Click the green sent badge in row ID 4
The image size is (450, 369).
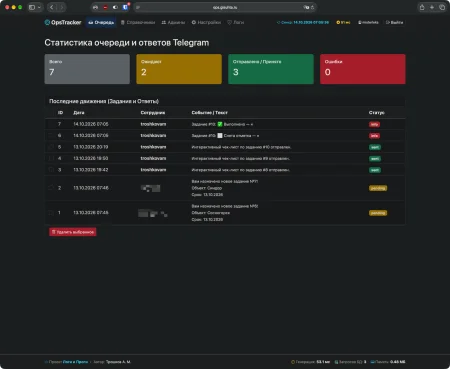pos(375,159)
